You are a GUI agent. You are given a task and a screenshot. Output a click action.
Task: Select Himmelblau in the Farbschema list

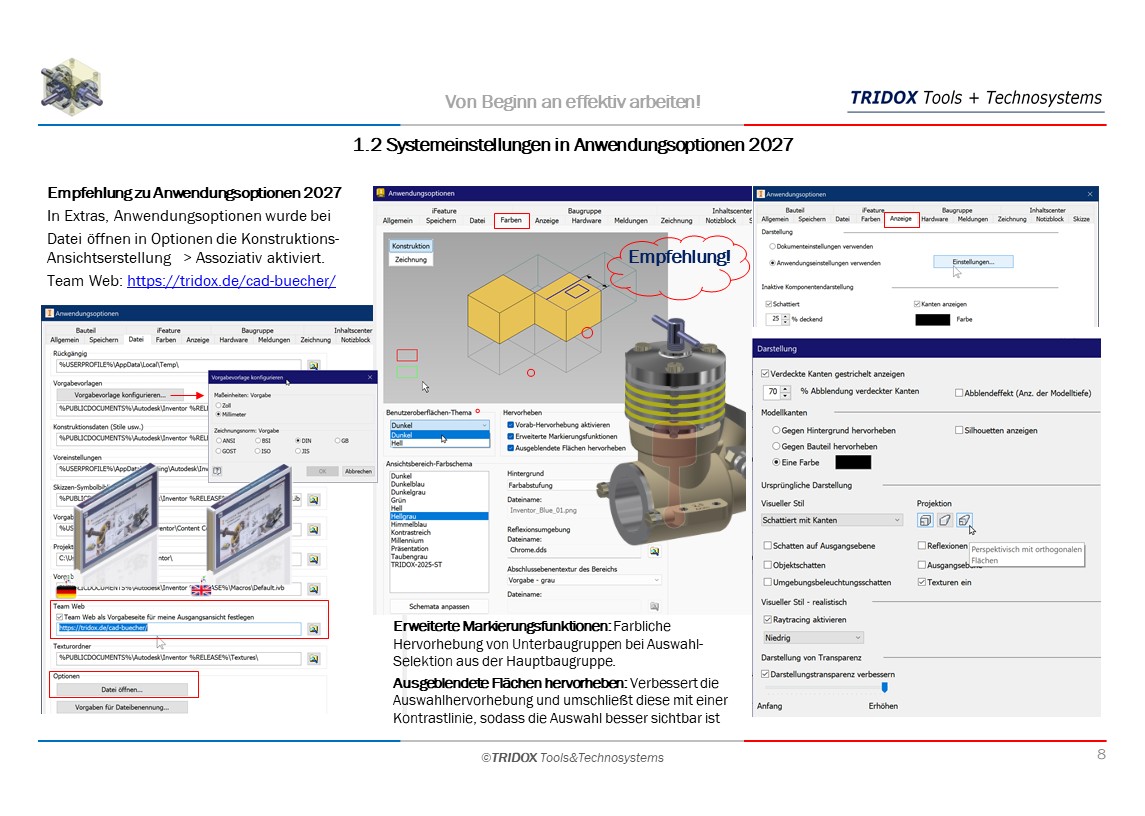coord(411,524)
